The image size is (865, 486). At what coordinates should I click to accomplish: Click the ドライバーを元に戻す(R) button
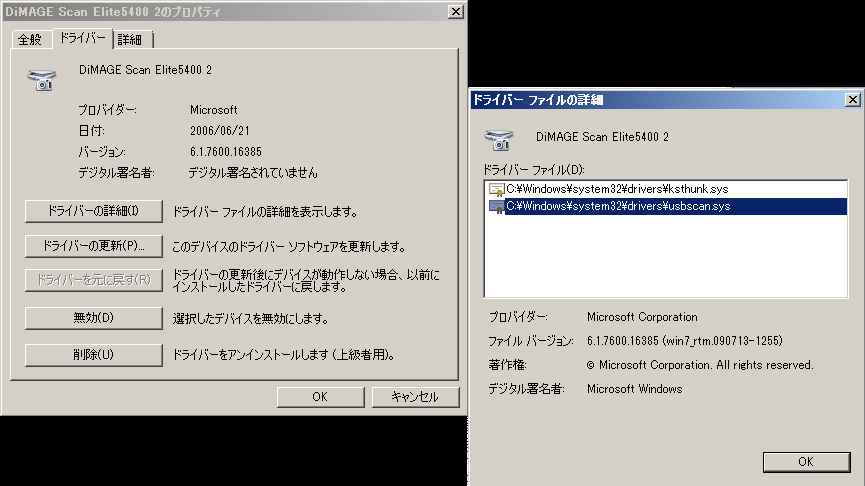[94, 280]
